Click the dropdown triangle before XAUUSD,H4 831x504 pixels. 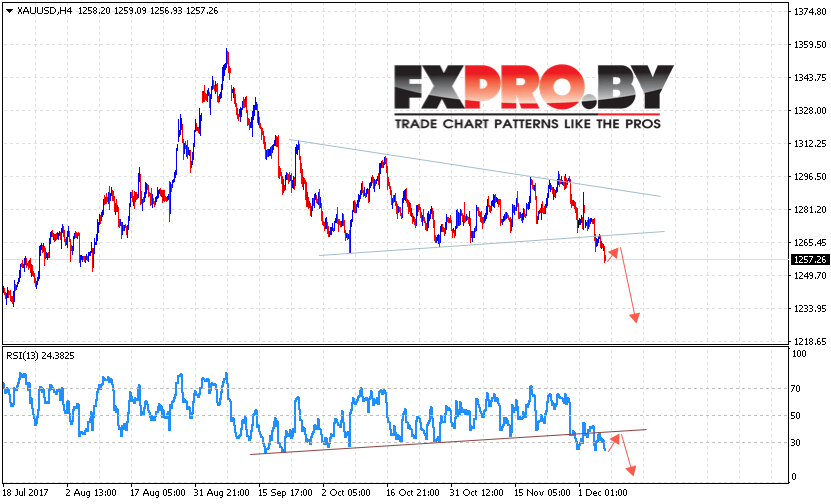coord(9,11)
